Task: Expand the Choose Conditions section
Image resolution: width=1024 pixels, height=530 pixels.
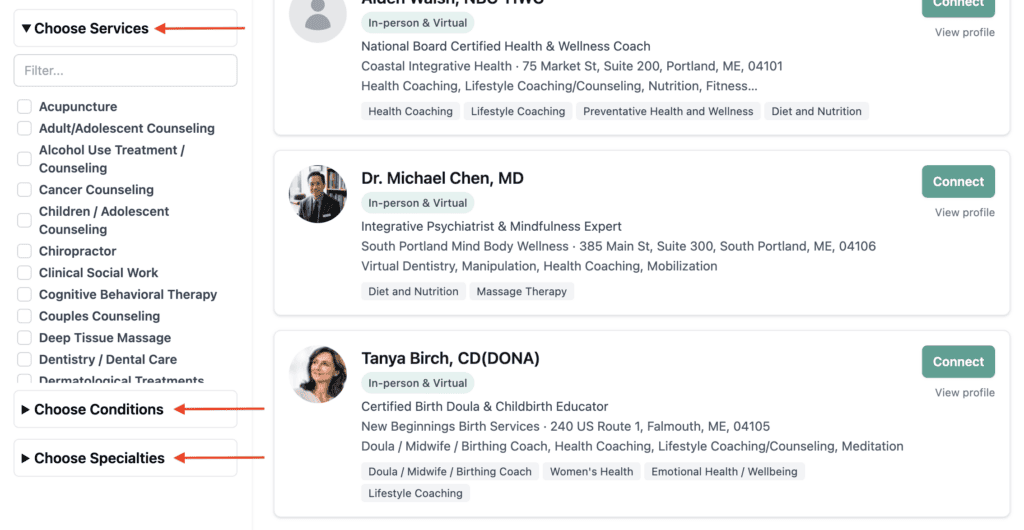Action: pyautogui.click(x=92, y=409)
